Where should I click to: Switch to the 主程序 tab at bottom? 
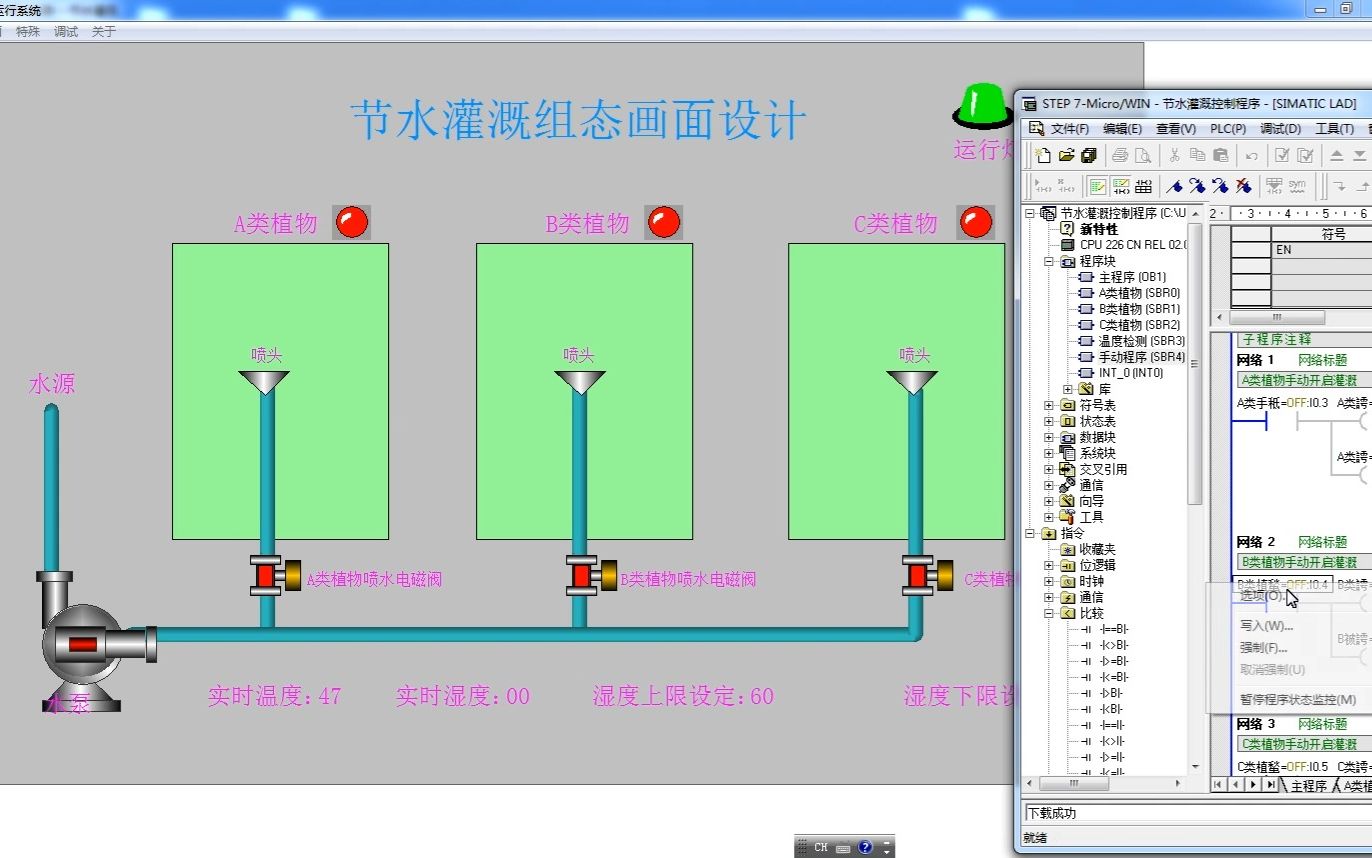[x=1308, y=786]
